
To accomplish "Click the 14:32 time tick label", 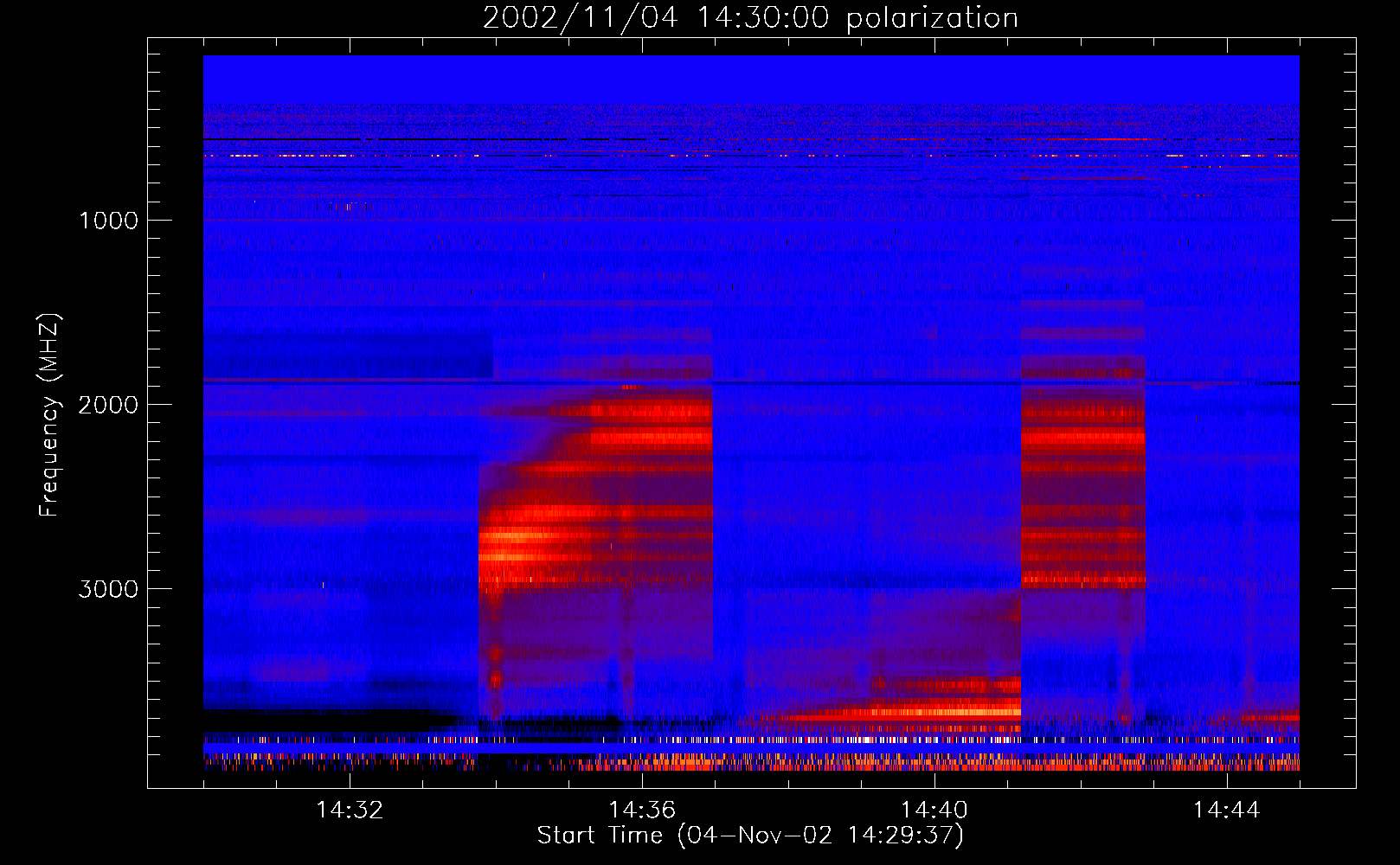I will click(350, 811).
